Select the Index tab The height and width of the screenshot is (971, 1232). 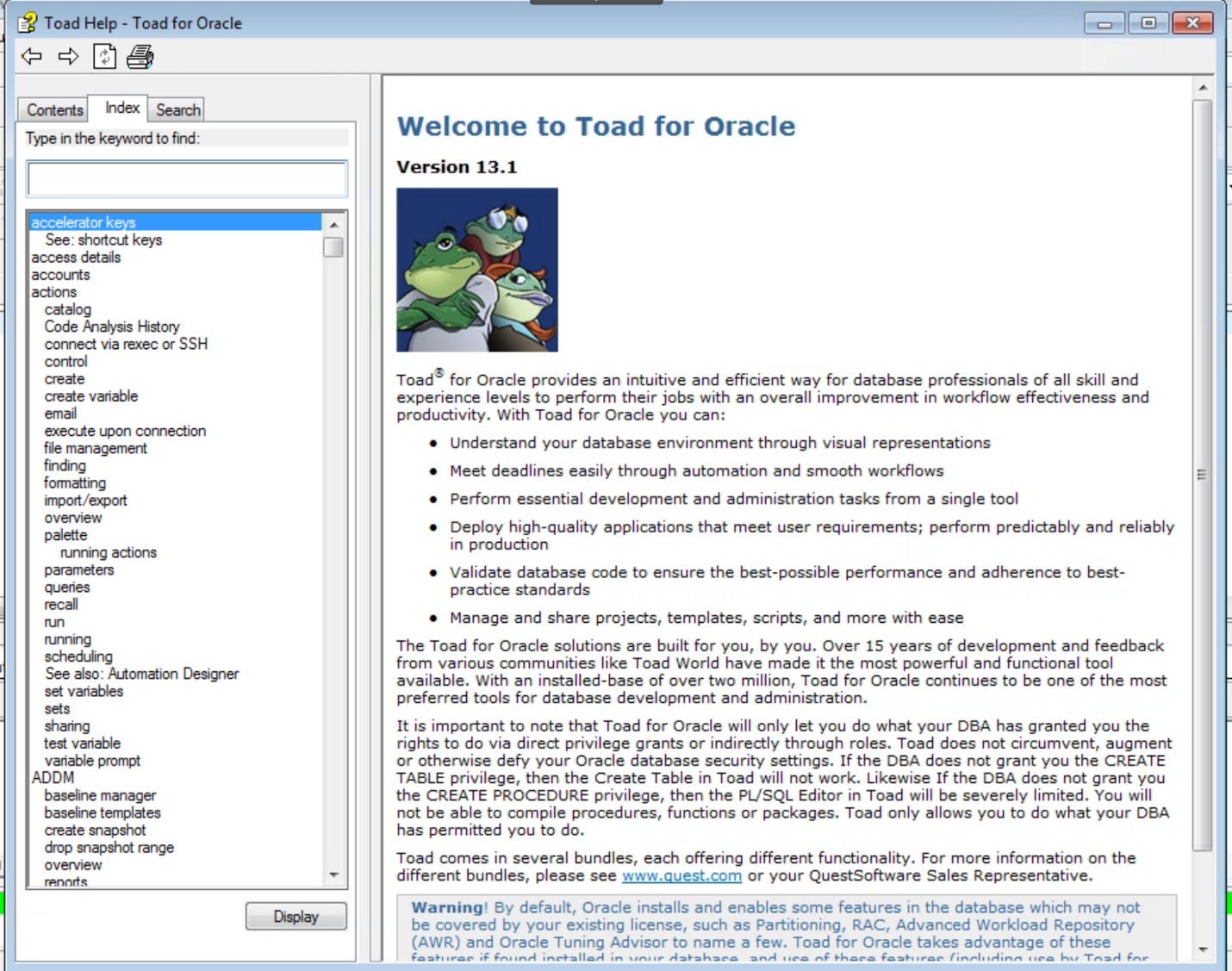[x=121, y=108]
